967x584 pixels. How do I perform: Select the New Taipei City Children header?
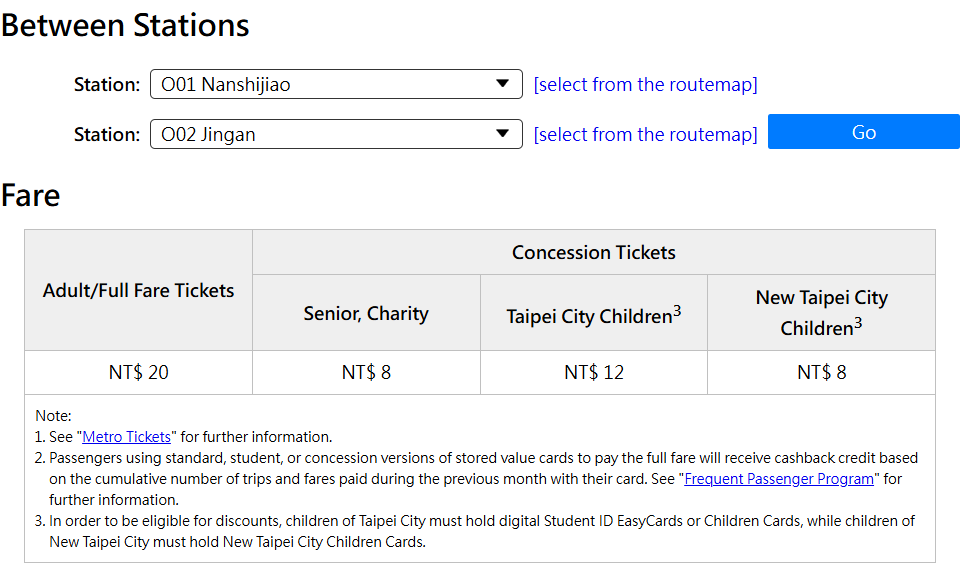tap(821, 313)
